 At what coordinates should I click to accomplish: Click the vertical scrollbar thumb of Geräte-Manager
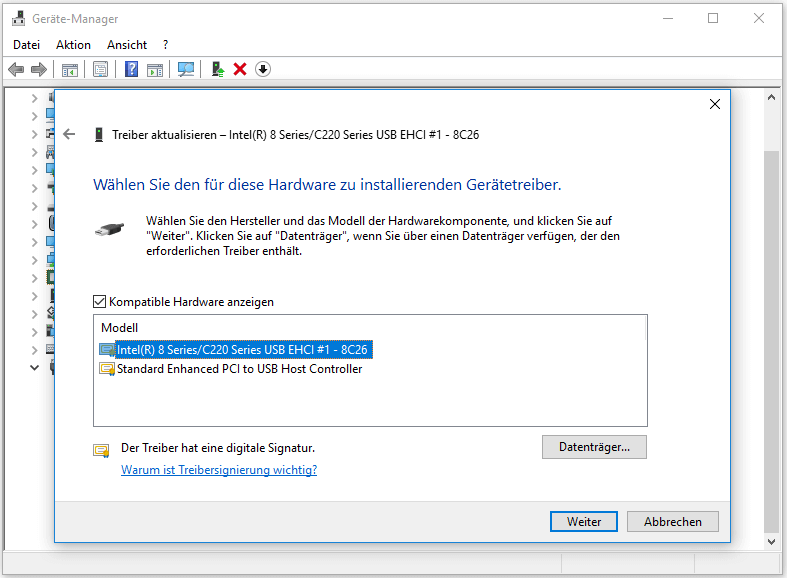[x=771, y=341]
